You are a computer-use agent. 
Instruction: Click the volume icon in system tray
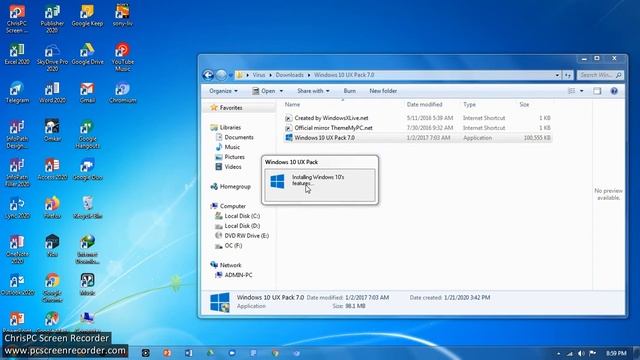[581, 353]
